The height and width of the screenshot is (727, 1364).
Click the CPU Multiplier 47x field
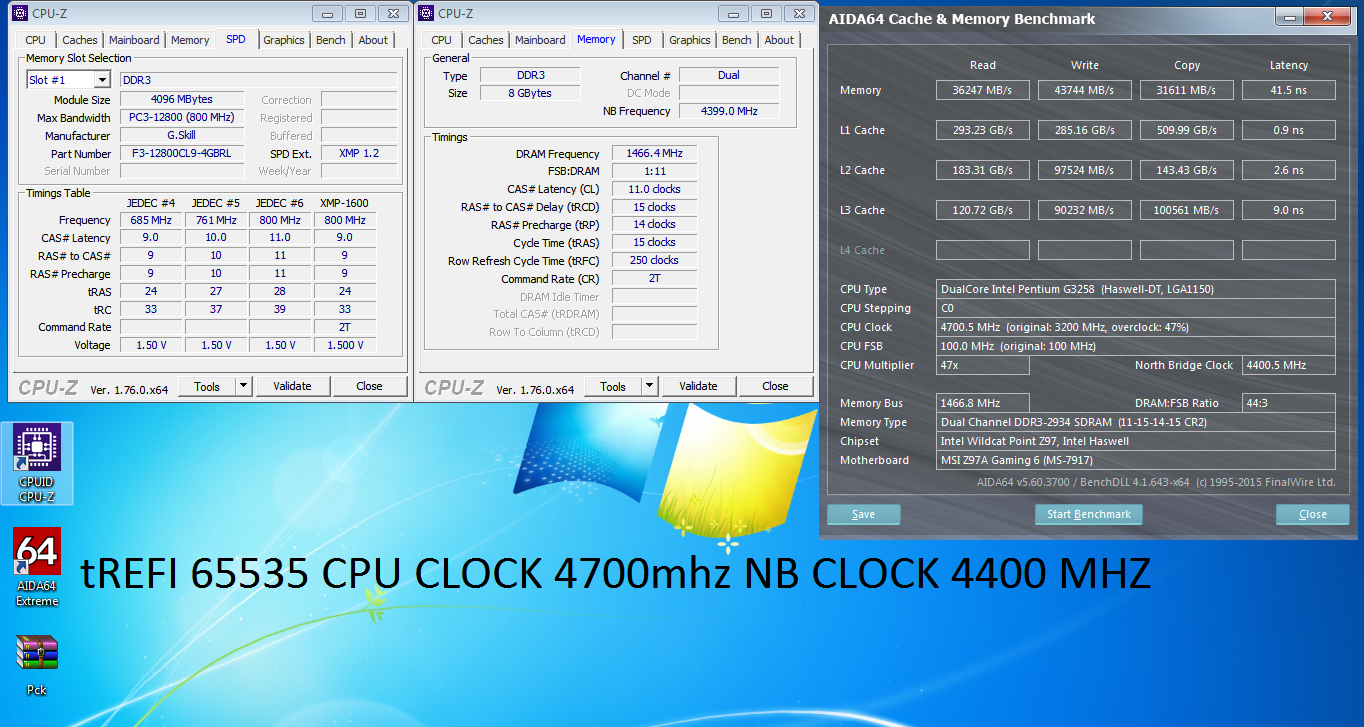pos(983,365)
